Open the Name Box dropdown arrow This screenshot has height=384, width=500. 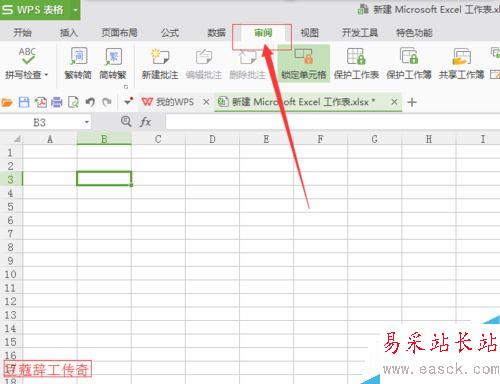(x=87, y=122)
